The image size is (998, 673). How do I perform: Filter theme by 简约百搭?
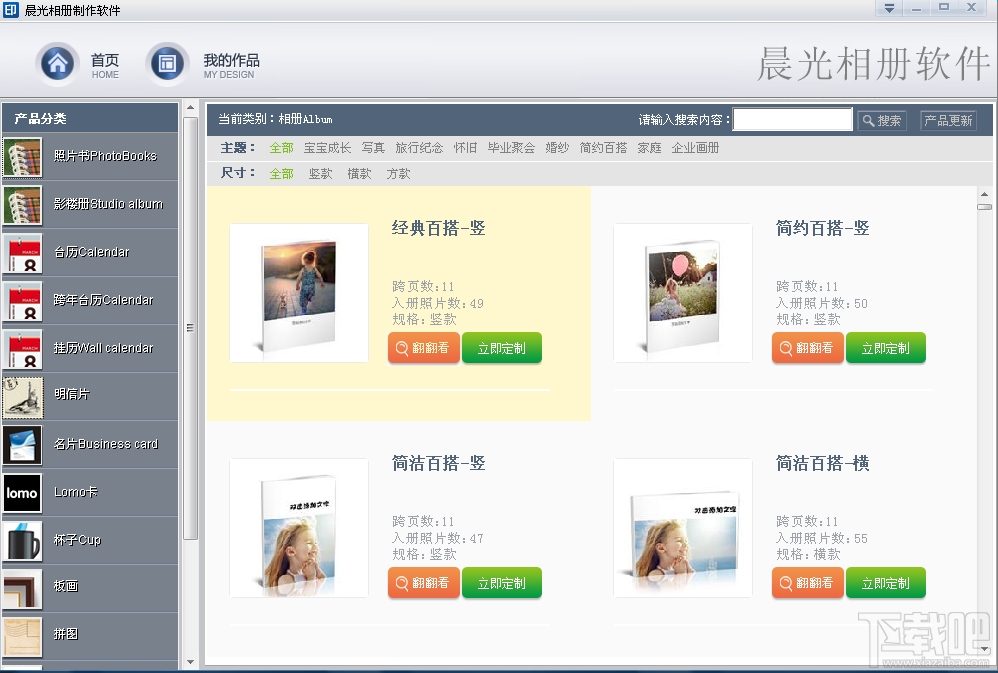coord(603,148)
